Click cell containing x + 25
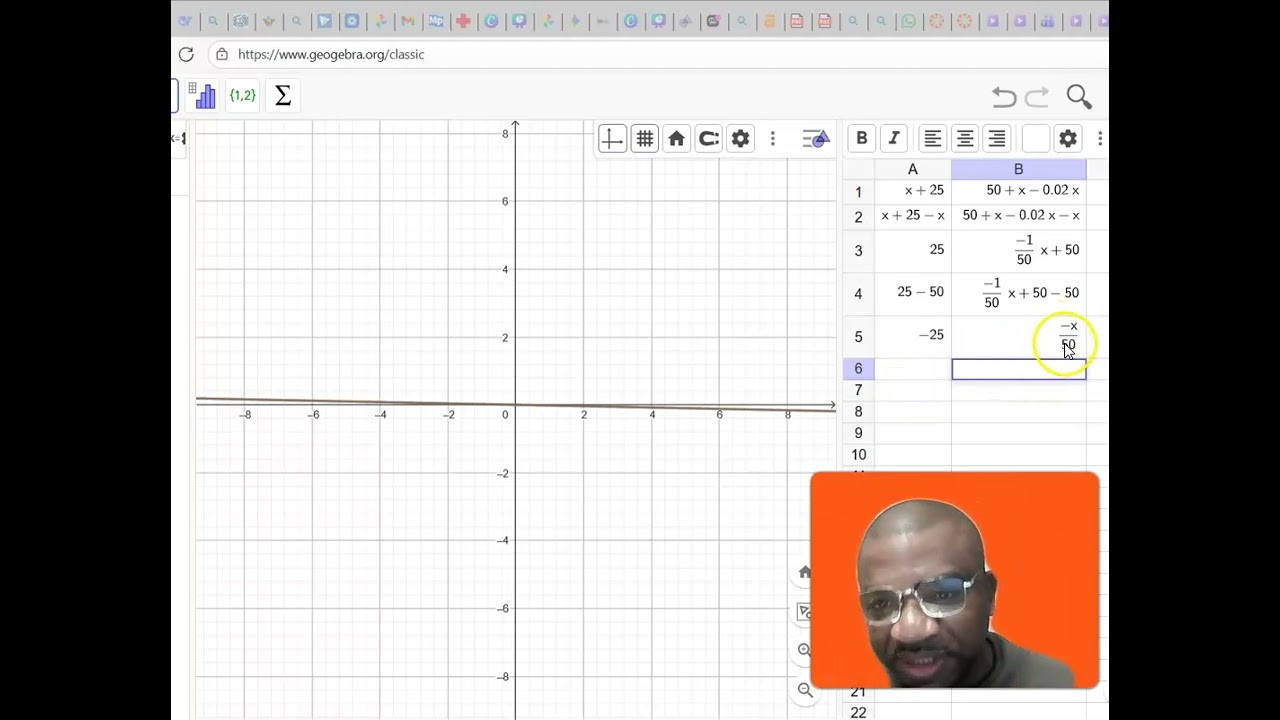 click(913, 191)
